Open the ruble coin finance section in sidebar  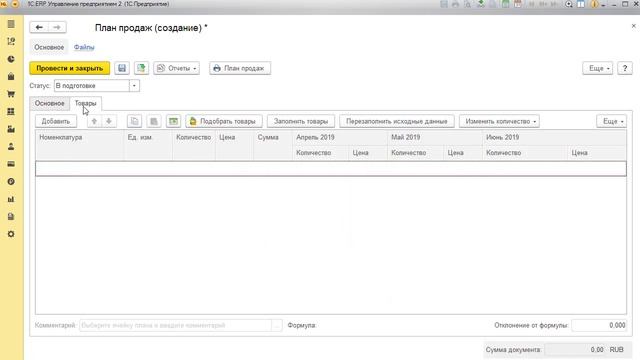(x=11, y=182)
